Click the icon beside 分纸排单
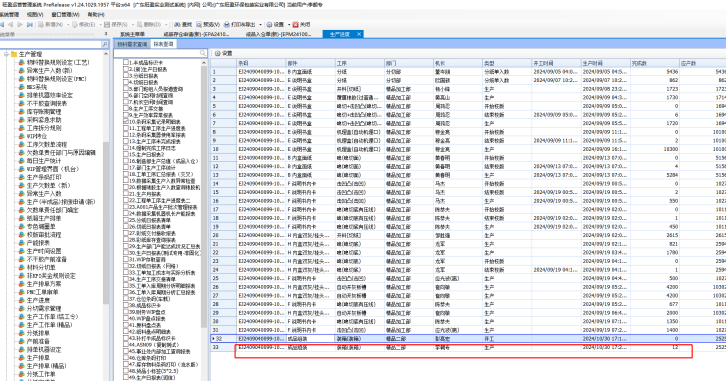 point(21,333)
